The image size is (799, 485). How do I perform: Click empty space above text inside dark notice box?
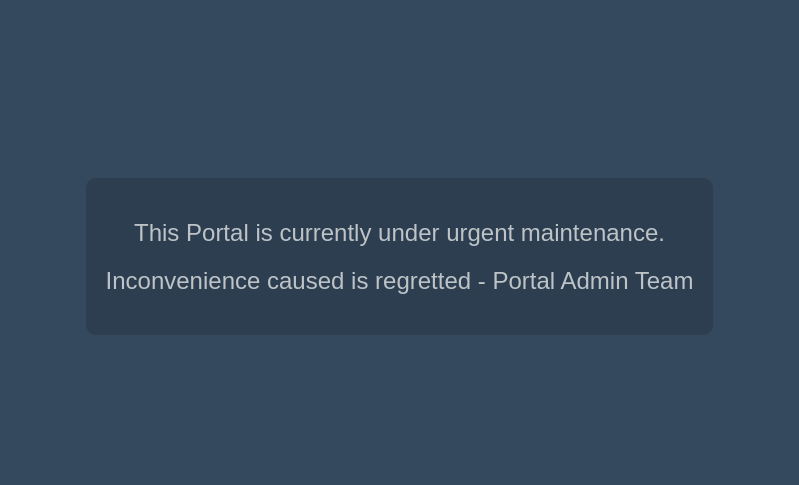(399, 199)
